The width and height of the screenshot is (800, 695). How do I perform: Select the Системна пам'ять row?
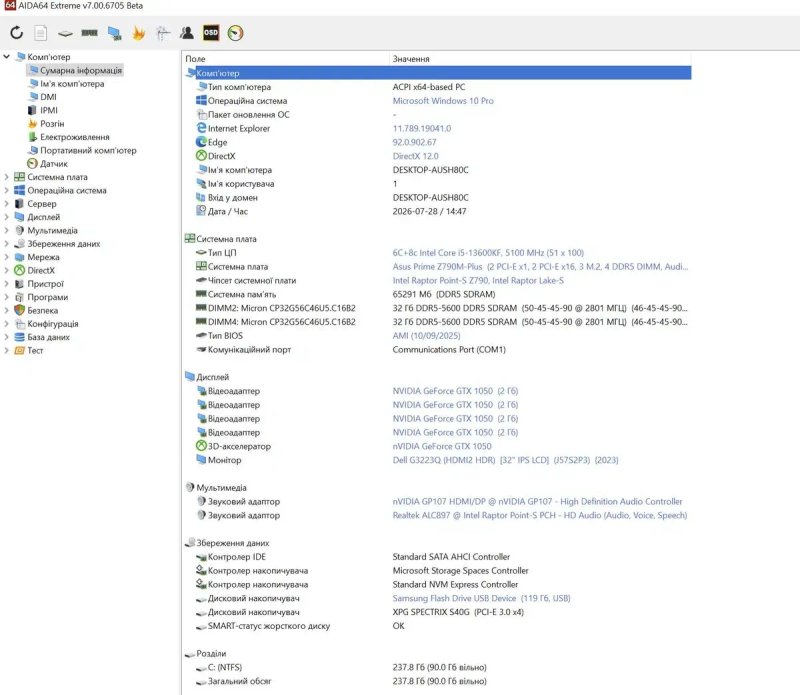click(438, 294)
